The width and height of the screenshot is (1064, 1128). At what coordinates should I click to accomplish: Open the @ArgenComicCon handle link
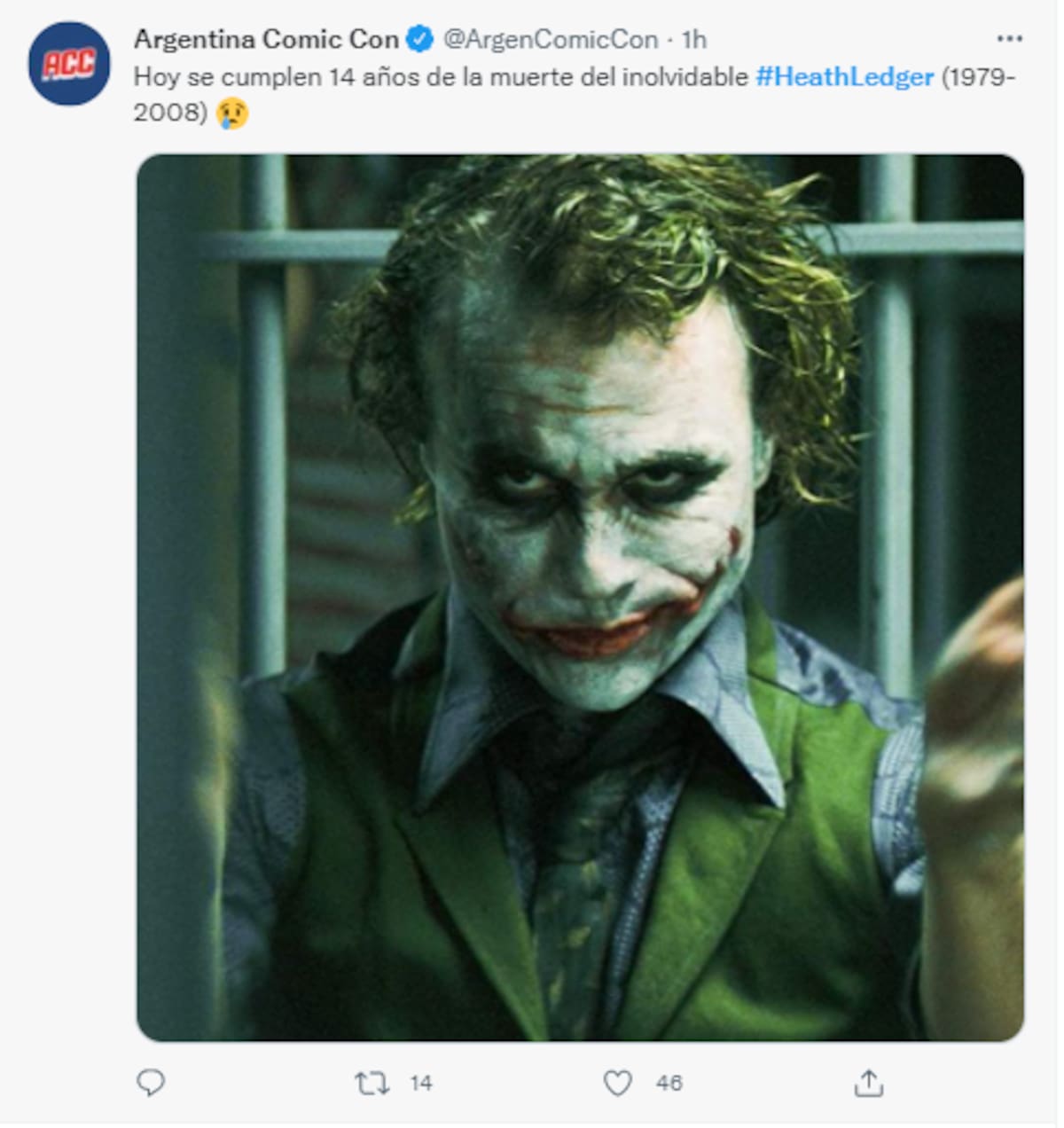(550, 40)
